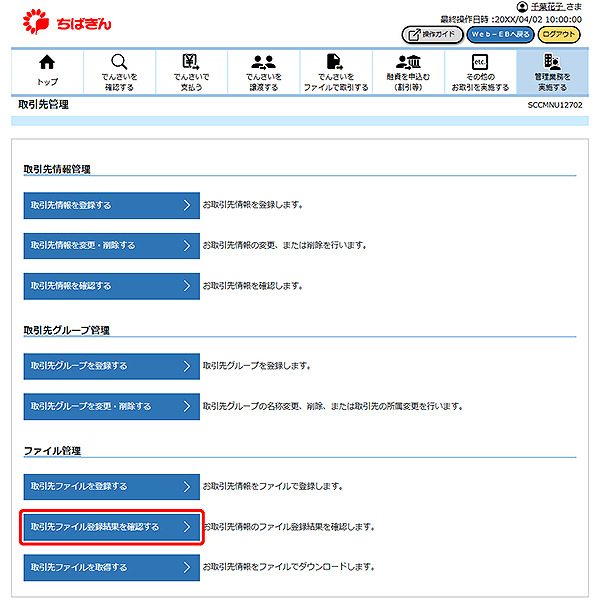Image resolution: width=600 pixels, height=609 pixels.
Task: Return via Web-EBへ戻る button
Action: (x=500, y=35)
